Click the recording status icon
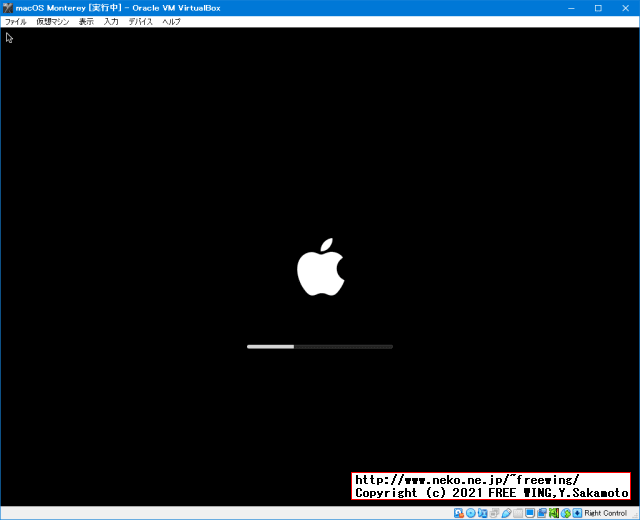640x520 pixels. coord(542,513)
